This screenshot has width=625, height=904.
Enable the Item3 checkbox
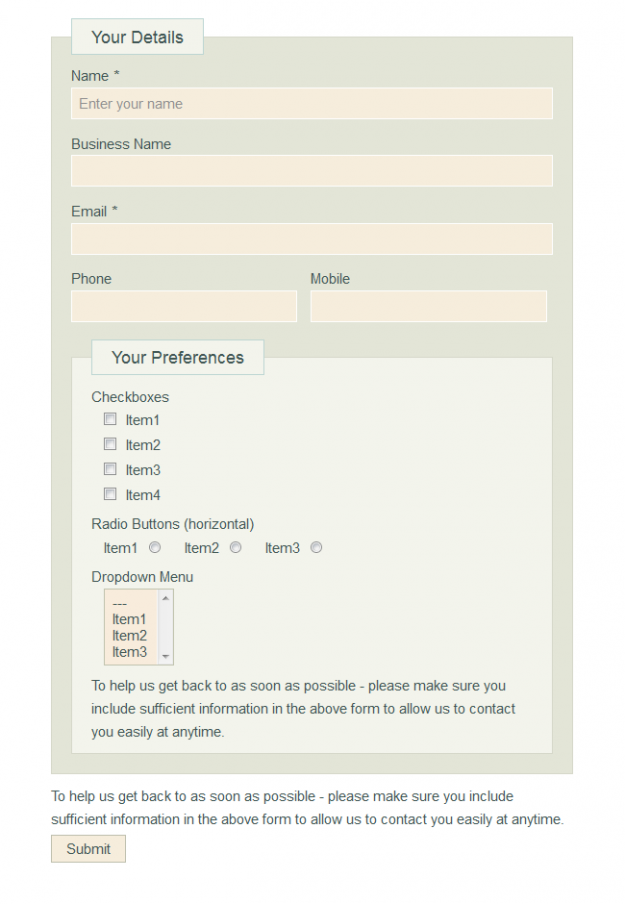tap(111, 469)
